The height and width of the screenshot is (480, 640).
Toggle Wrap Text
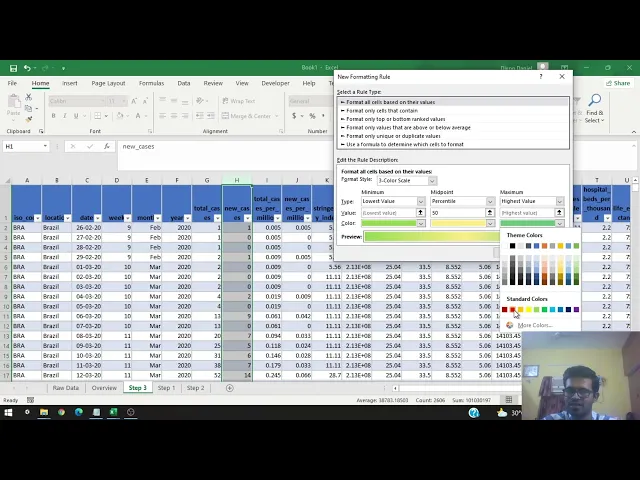(x=239, y=101)
